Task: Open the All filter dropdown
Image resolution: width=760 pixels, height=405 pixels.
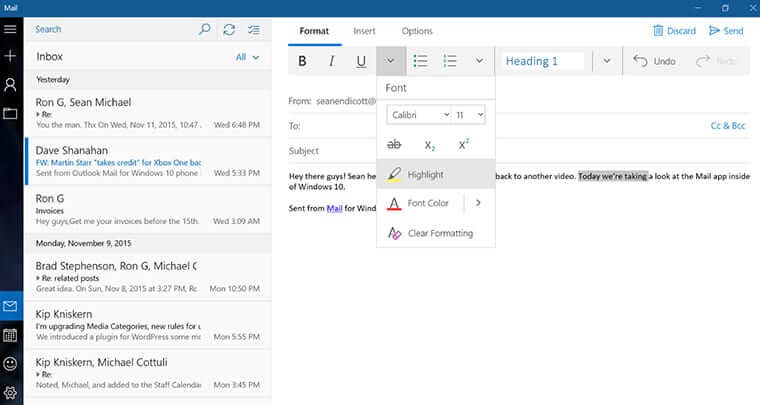Action: [x=247, y=57]
